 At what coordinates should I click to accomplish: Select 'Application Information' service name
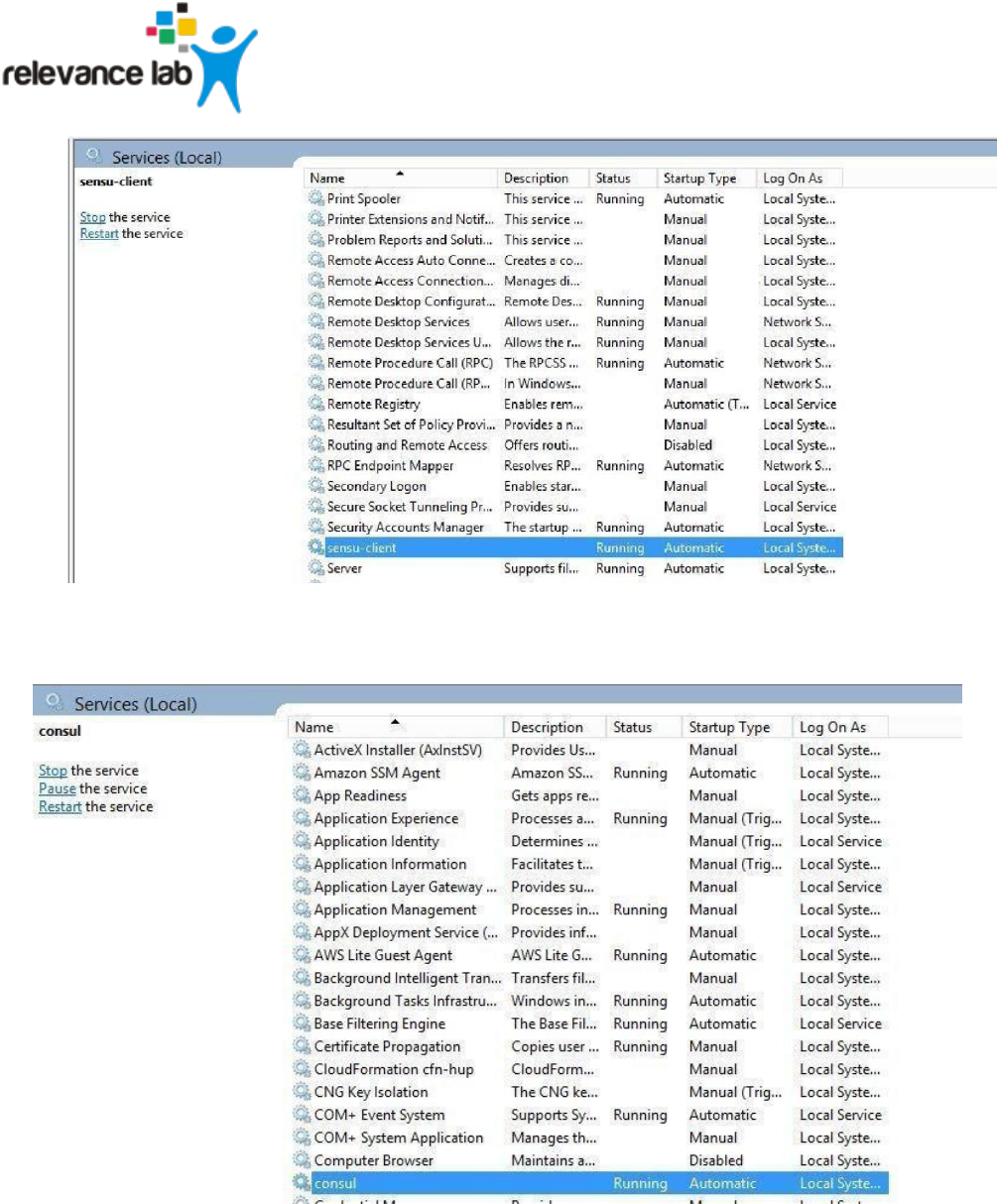[390, 864]
